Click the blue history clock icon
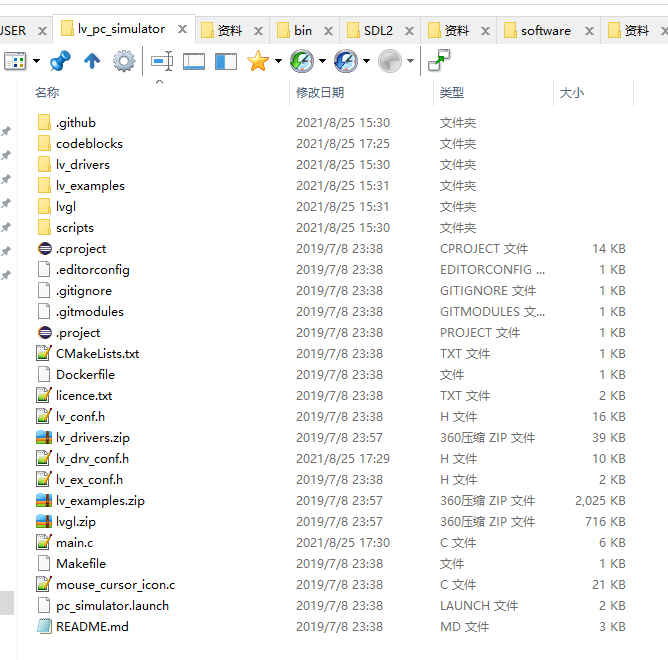Image resolution: width=668 pixels, height=660 pixels. 346,61
